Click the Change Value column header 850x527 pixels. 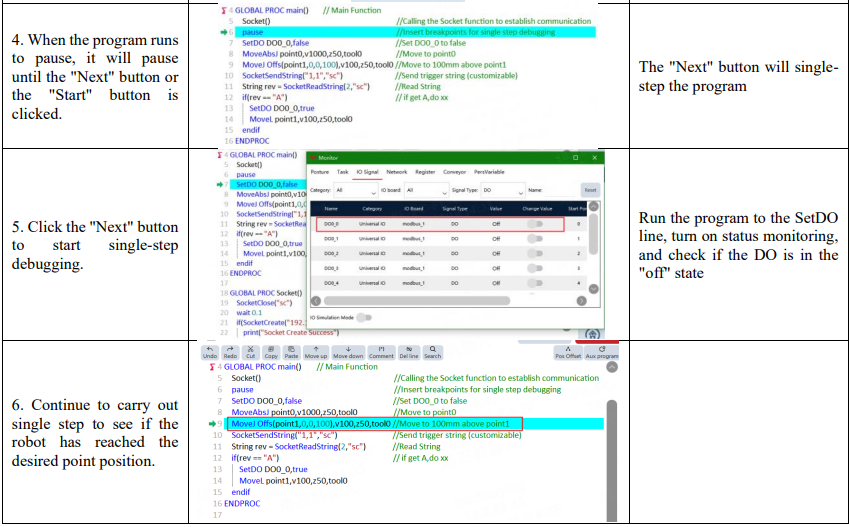[537, 209]
